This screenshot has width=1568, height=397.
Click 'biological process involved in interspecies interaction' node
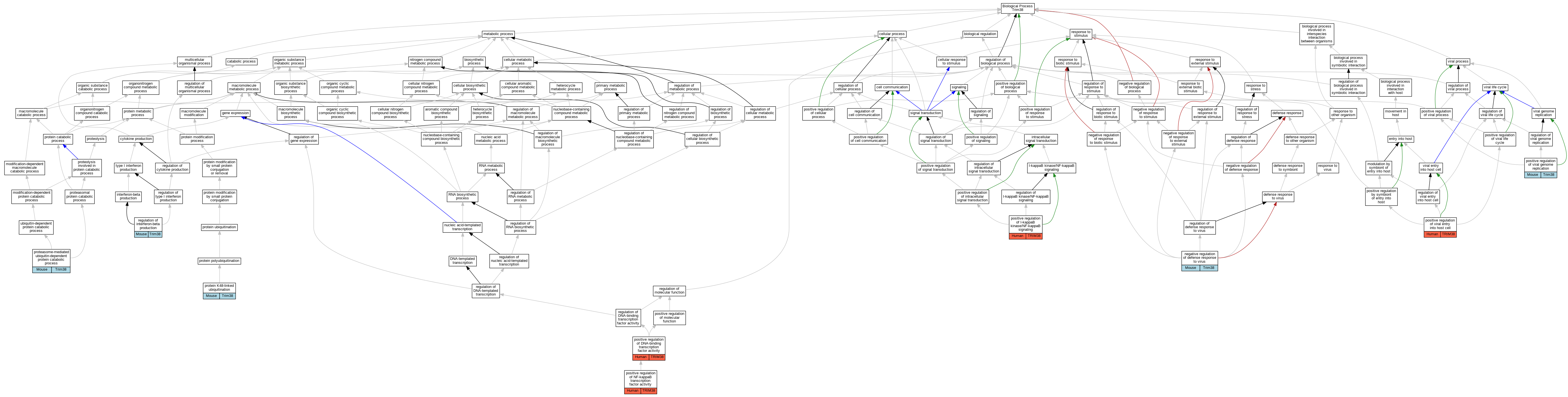coord(1316,34)
